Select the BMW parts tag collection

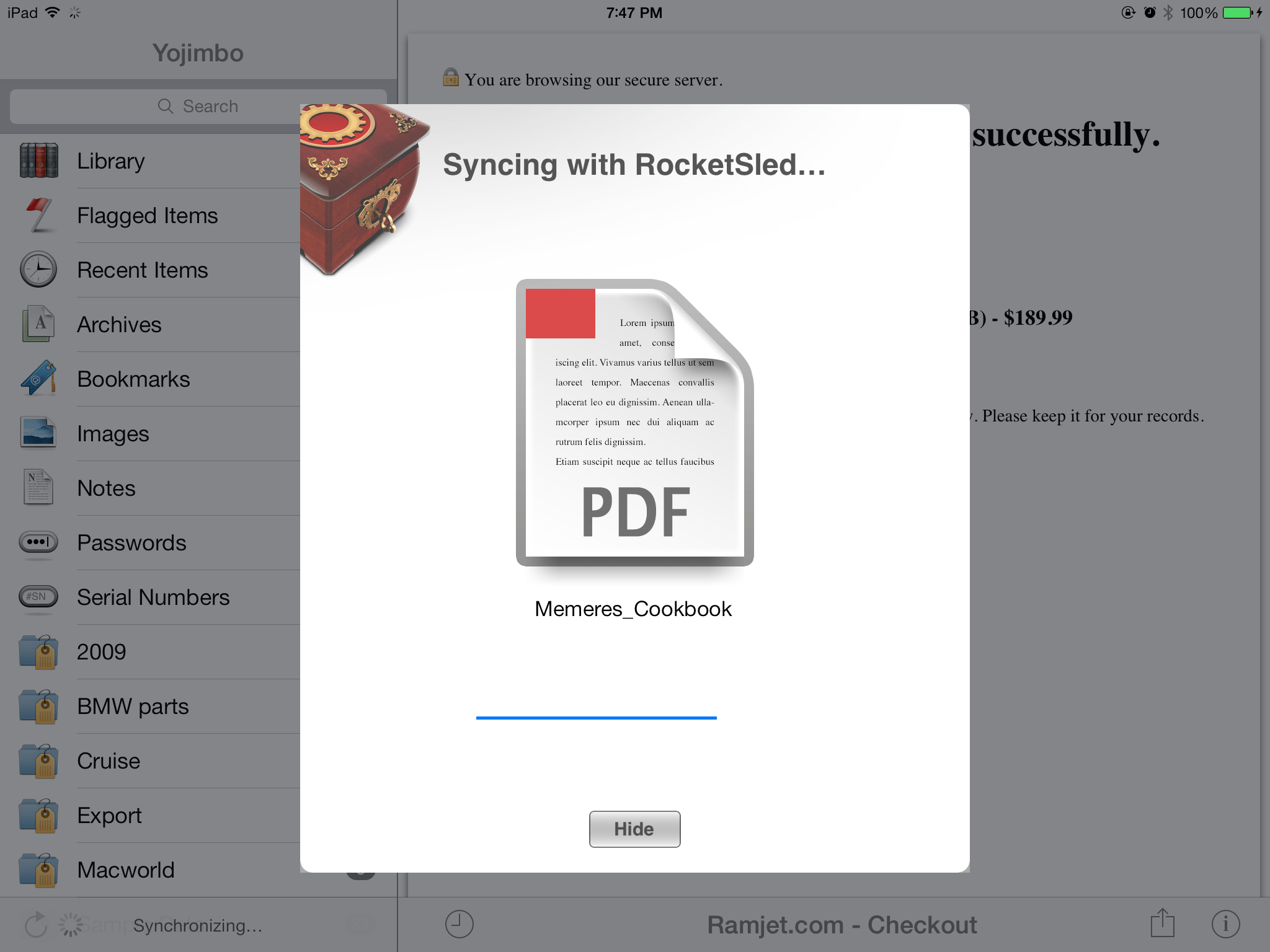(x=133, y=707)
